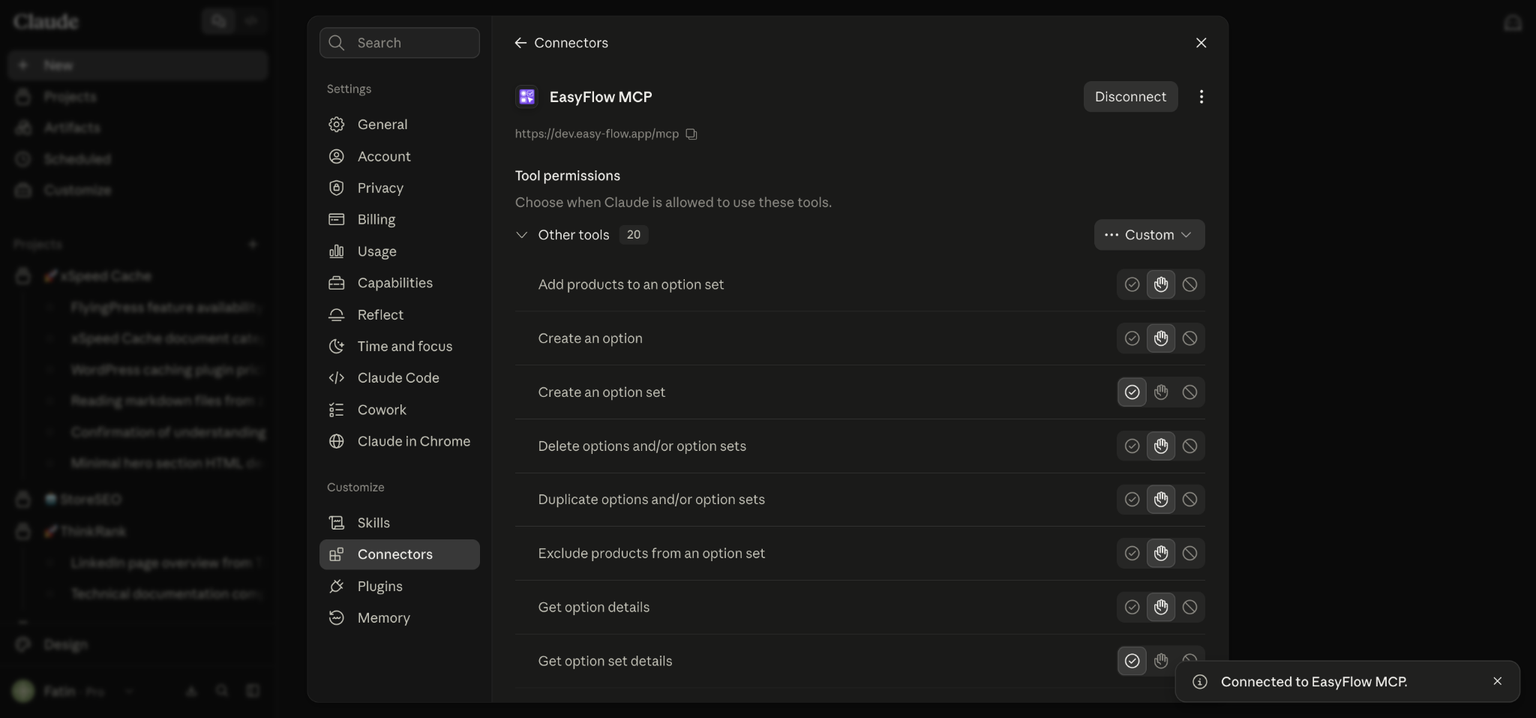The width and height of the screenshot is (1536, 718).
Task: Always allow 'Delete options and/or option sets'
Action: pos(1132,447)
